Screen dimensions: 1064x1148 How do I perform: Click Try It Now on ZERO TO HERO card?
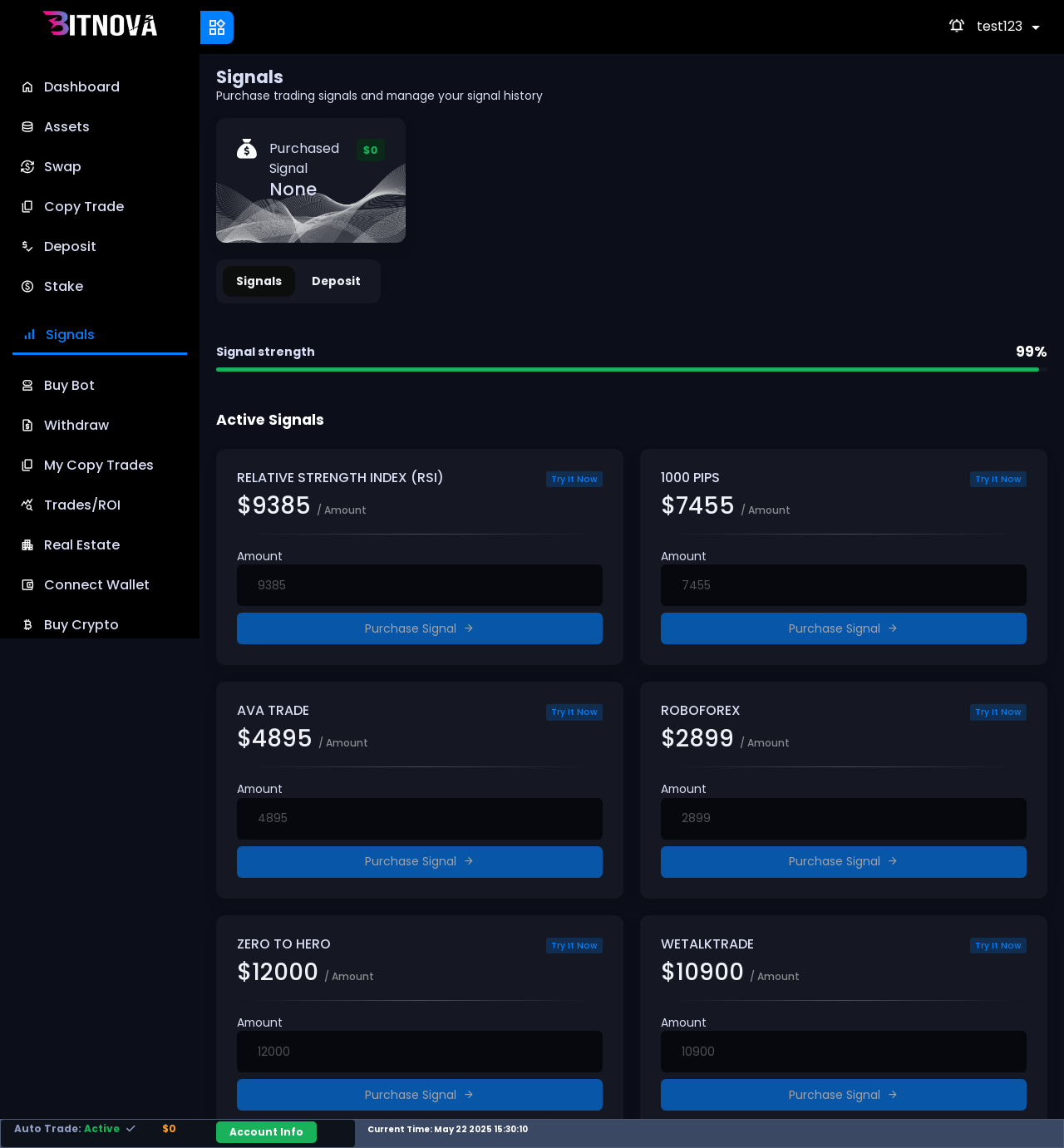pyautogui.click(x=574, y=946)
